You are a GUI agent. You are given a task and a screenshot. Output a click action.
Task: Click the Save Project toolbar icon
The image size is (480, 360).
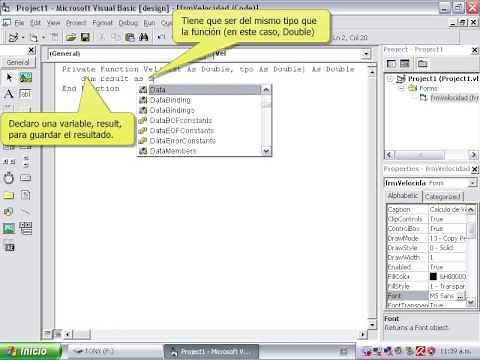point(85,37)
